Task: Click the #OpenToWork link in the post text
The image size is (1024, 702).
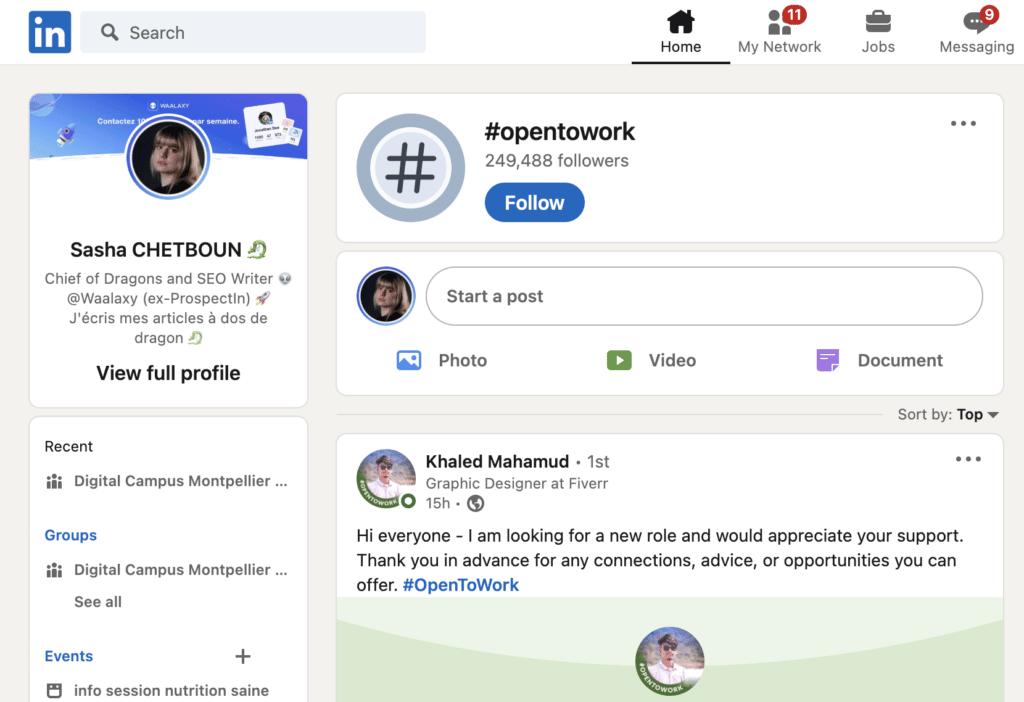Action: click(460, 584)
